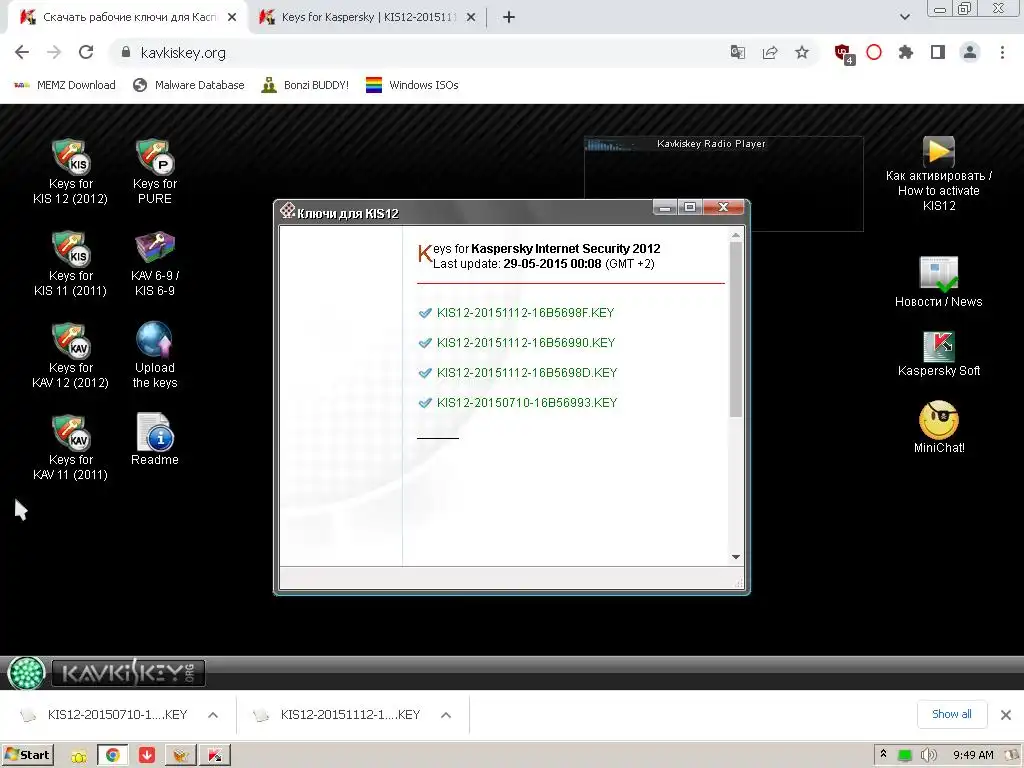Open Keys for PURE icon
Image resolution: width=1024 pixels, height=768 pixels.
click(154, 171)
